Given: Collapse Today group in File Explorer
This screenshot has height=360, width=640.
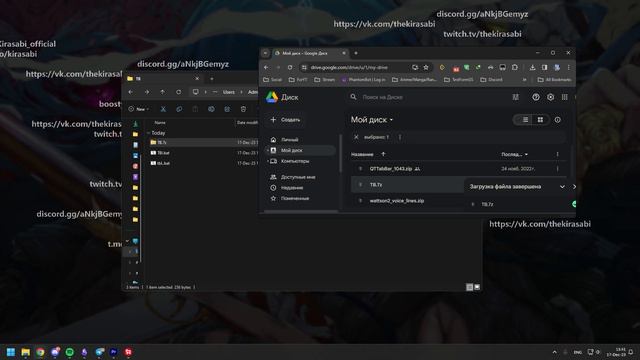Looking at the screenshot, I should [149, 133].
